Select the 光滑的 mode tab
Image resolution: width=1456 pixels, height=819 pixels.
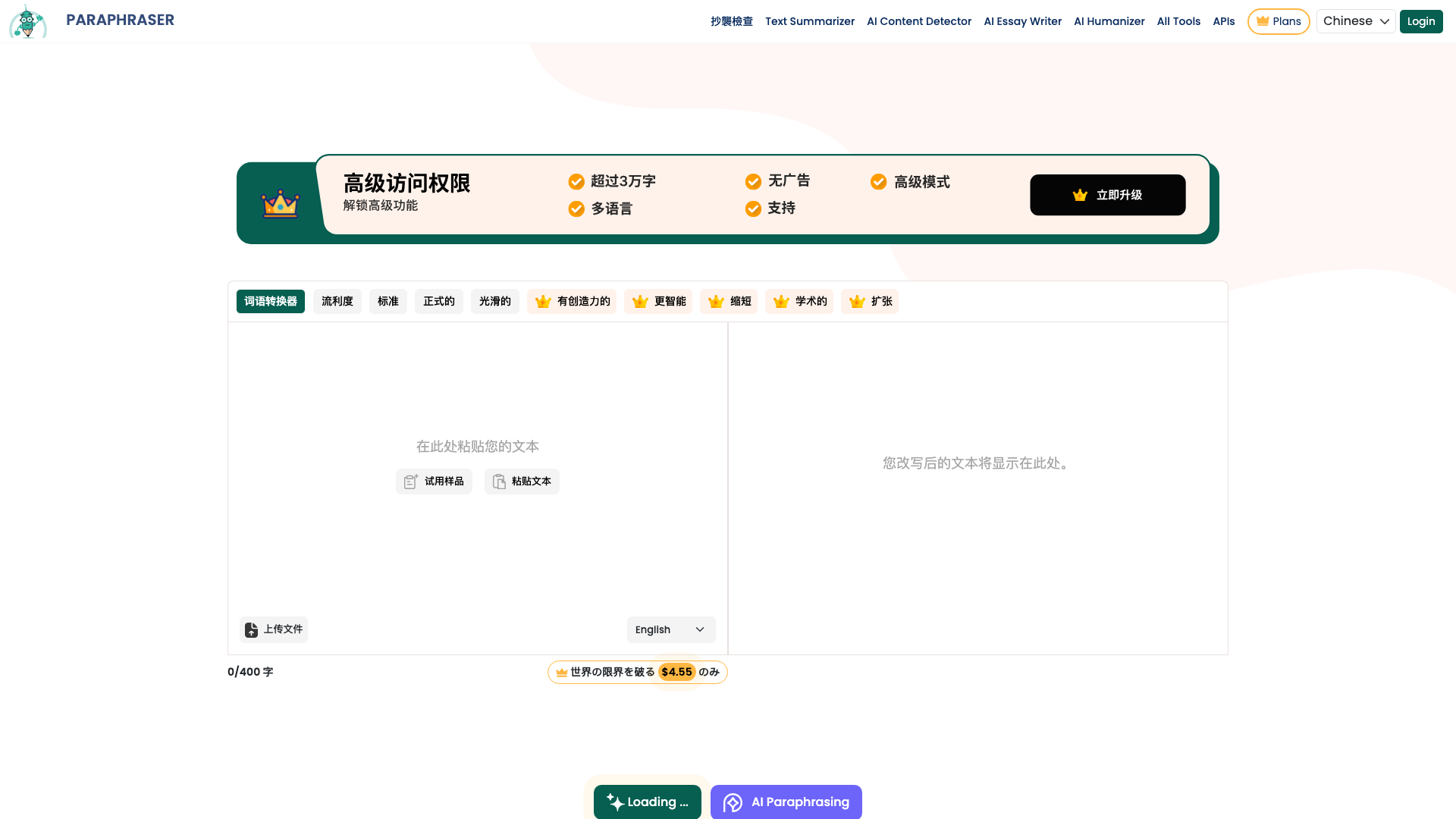click(x=495, y=301)
